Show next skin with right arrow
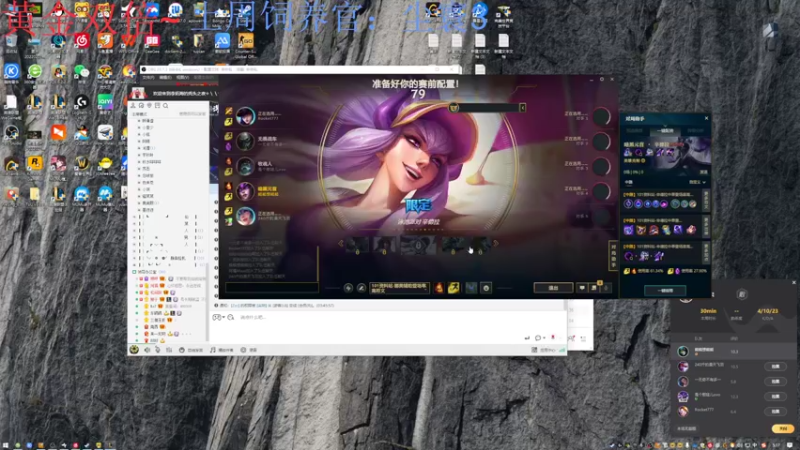Image resolution: width=800 pixels, height=450 pixels. pyautogui.click(x=495, y=244)
